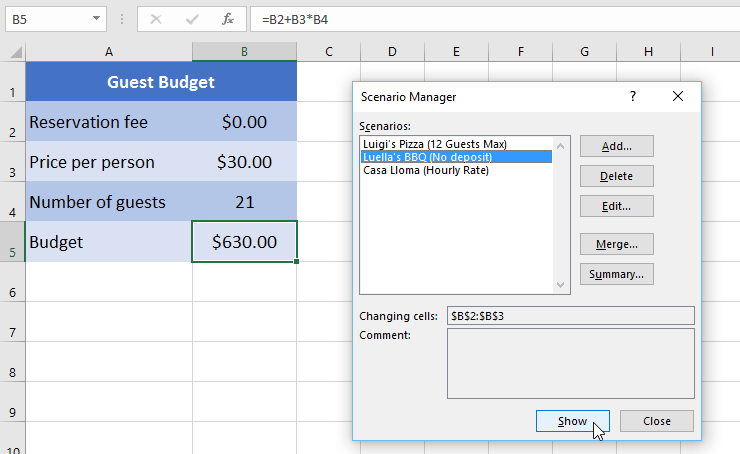Open the Name Box dropdown arrow

(96, 19)
